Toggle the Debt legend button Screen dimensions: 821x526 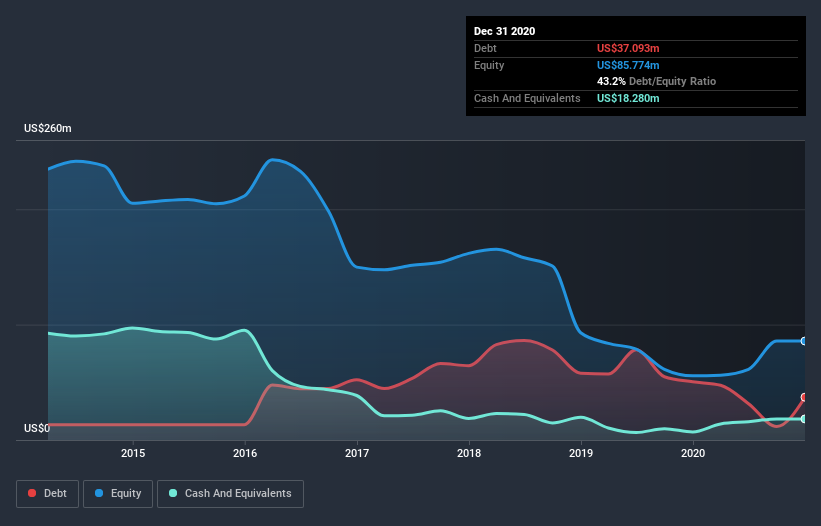click(x=47, y=494)
